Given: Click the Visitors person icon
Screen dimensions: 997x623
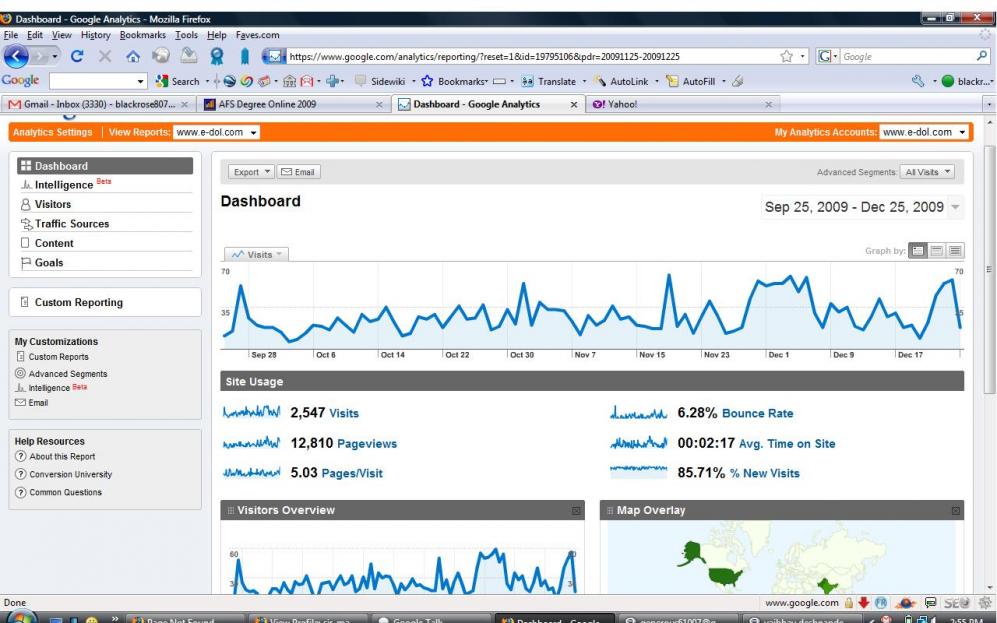Looking at the screenshot, I should pos(25,205).
